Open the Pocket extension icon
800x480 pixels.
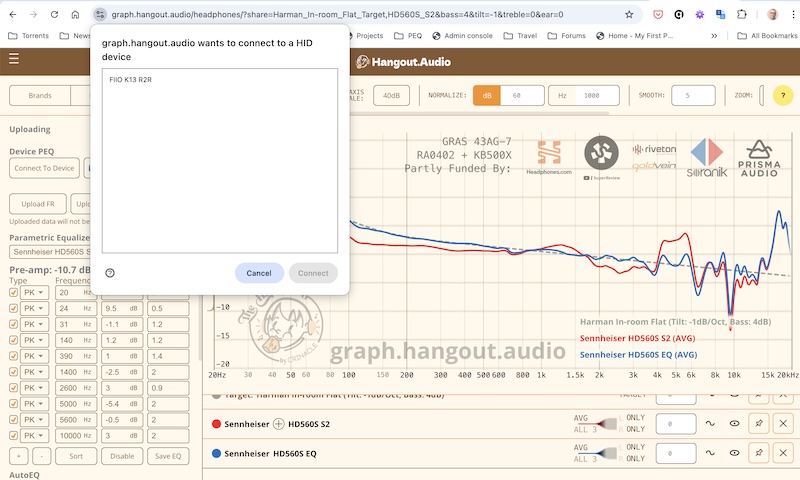(658, 14)
